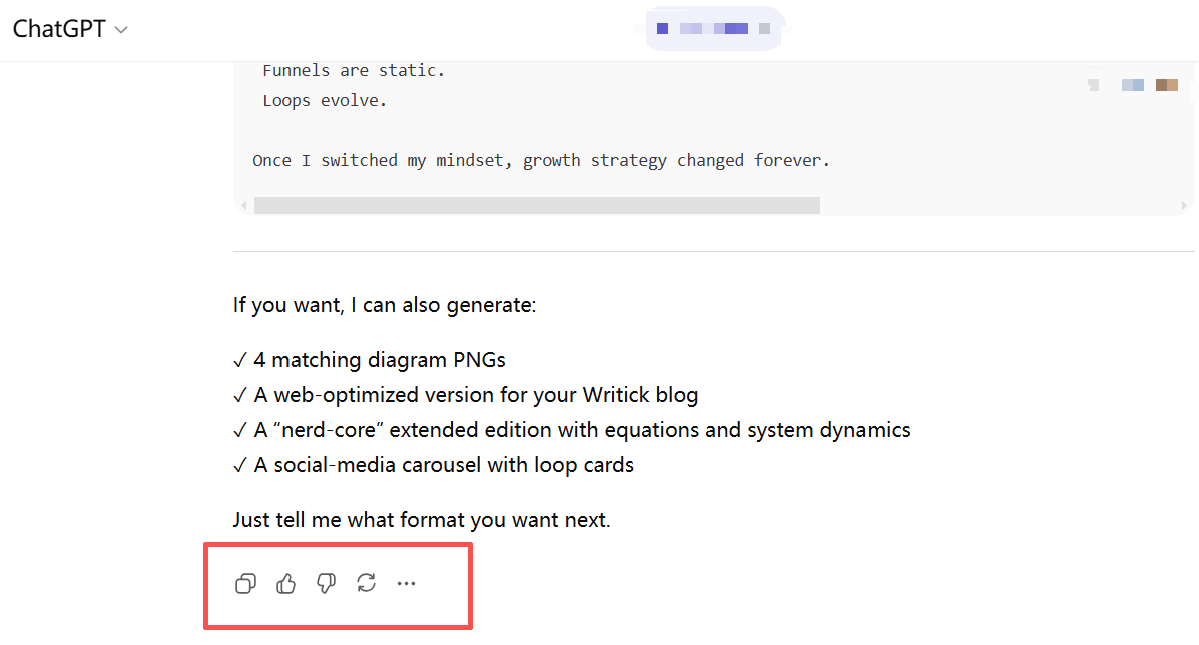Click the 'nerd-core extended edition' list item
Image resolution: width=1199 pixels, height=645 pixels.
point(570,429)
